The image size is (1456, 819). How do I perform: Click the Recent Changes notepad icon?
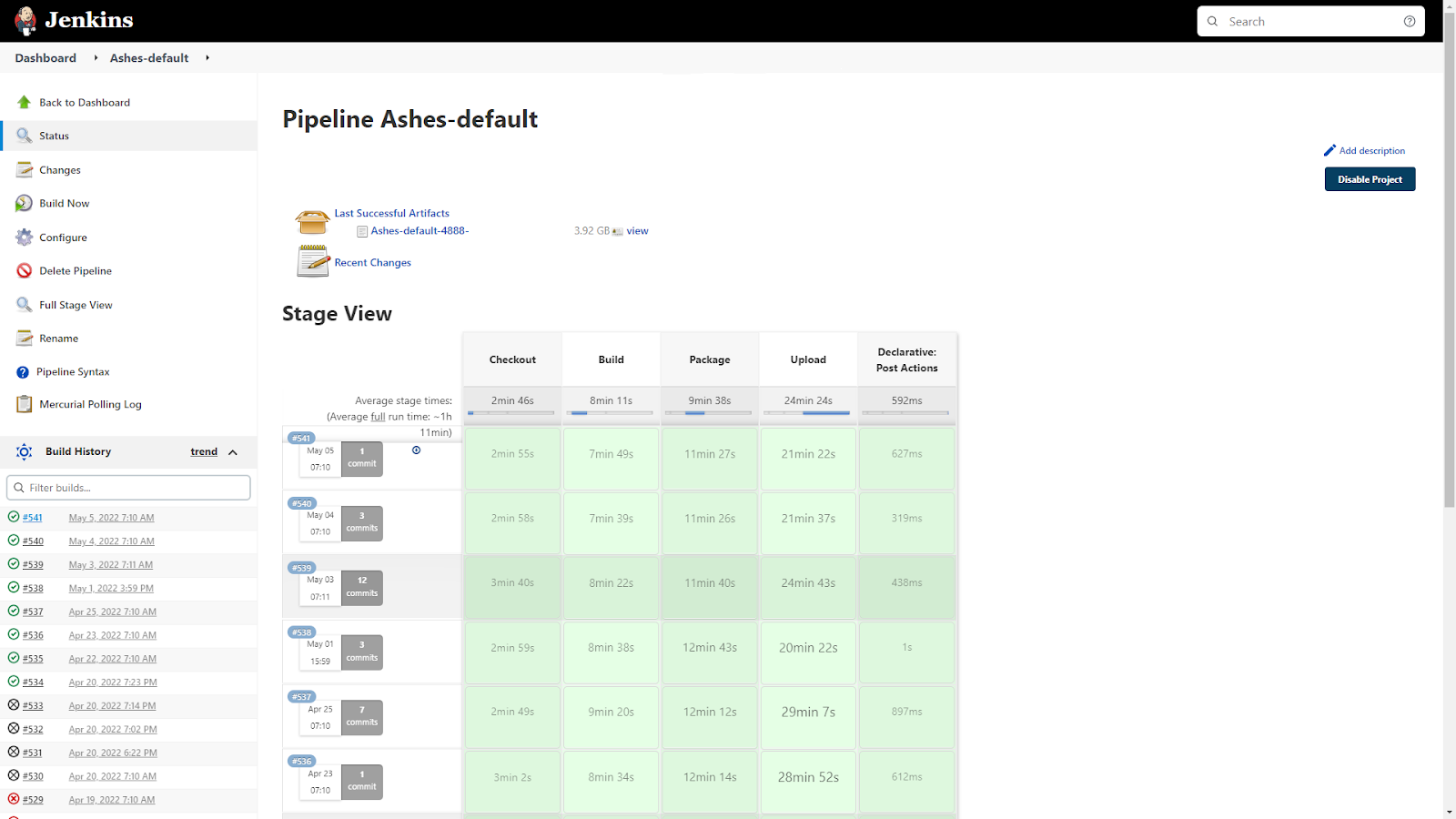313,261
